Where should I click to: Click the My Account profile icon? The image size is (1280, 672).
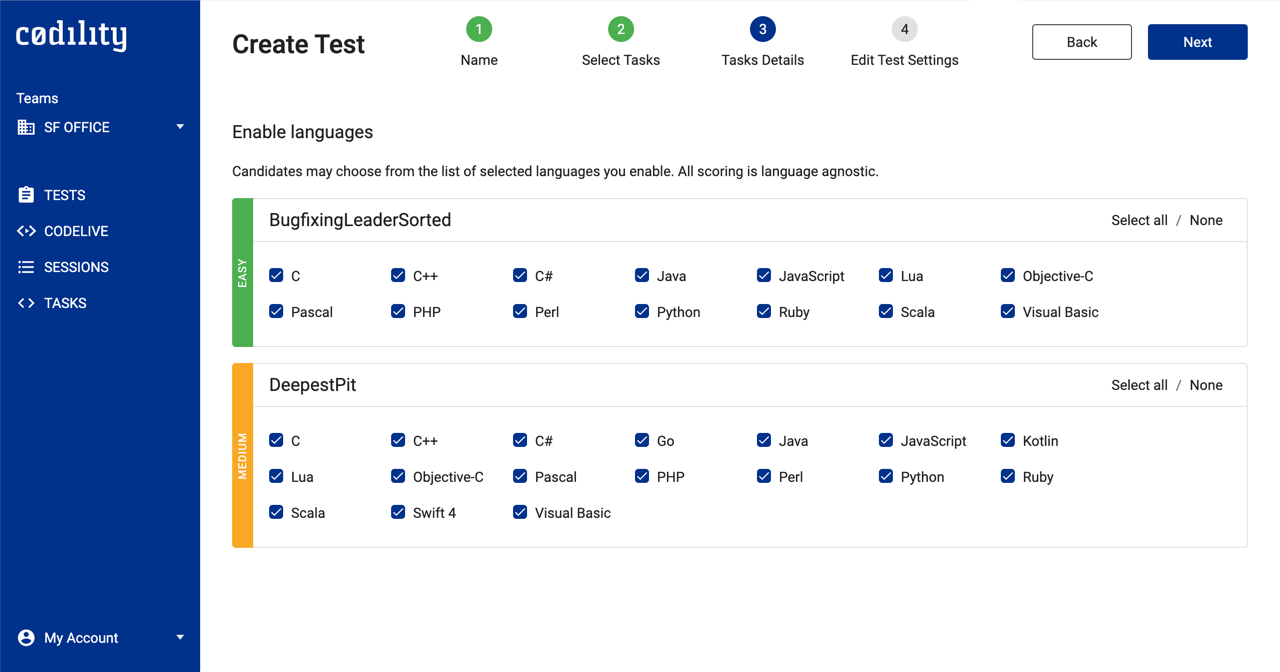[x=26, y=638]
